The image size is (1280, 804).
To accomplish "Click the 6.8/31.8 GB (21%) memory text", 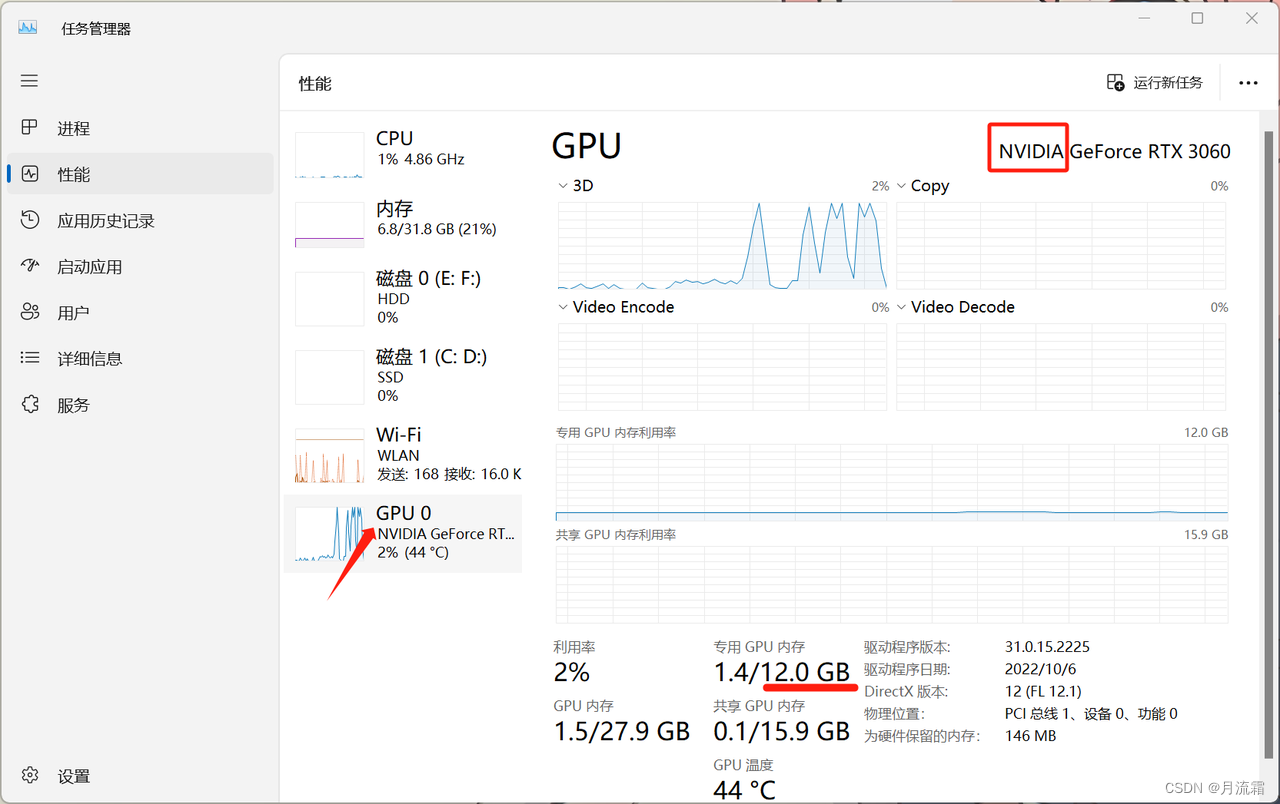I will tap(436, 229).
